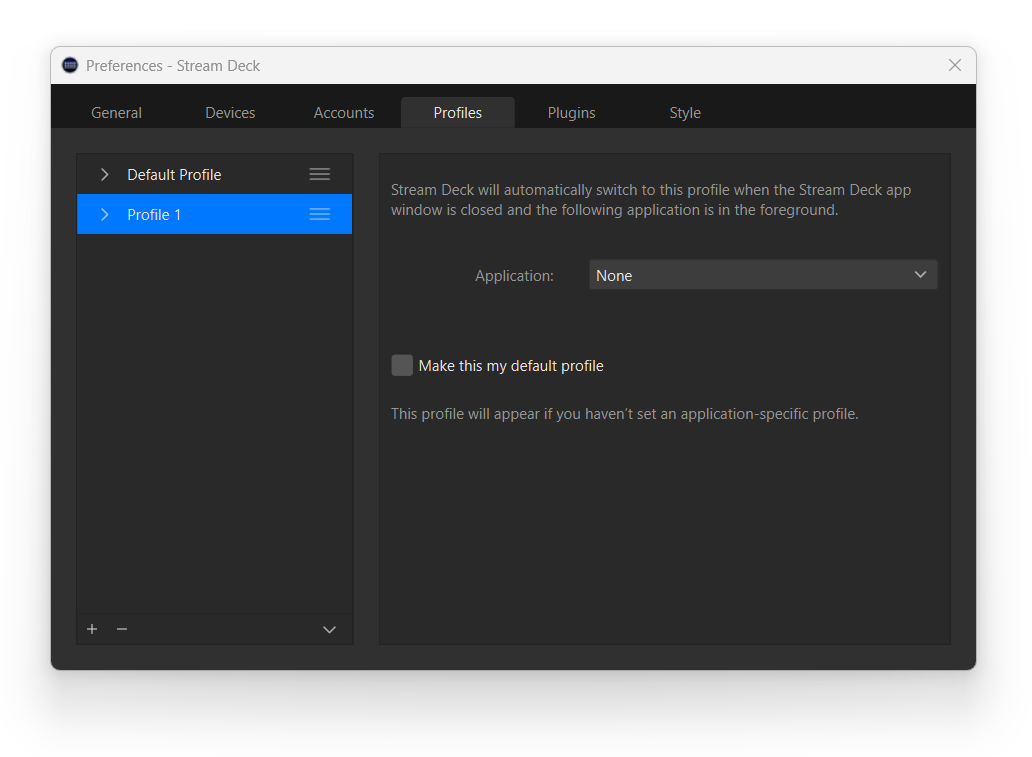
Task: Open the Accounts tab
Action: [344, 113]
